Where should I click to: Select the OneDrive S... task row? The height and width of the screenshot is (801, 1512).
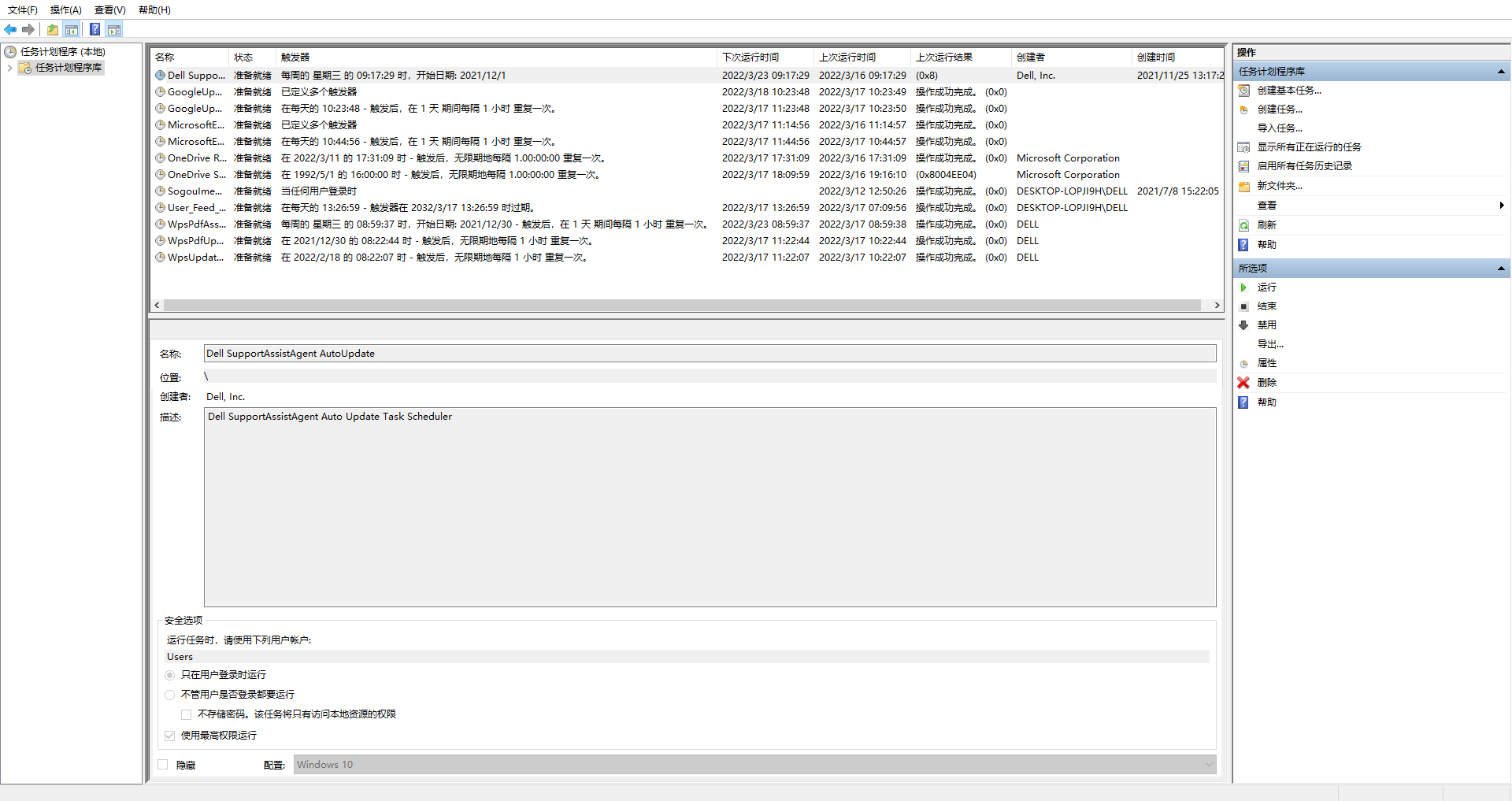pyautogui.click(x=687, y=175)
